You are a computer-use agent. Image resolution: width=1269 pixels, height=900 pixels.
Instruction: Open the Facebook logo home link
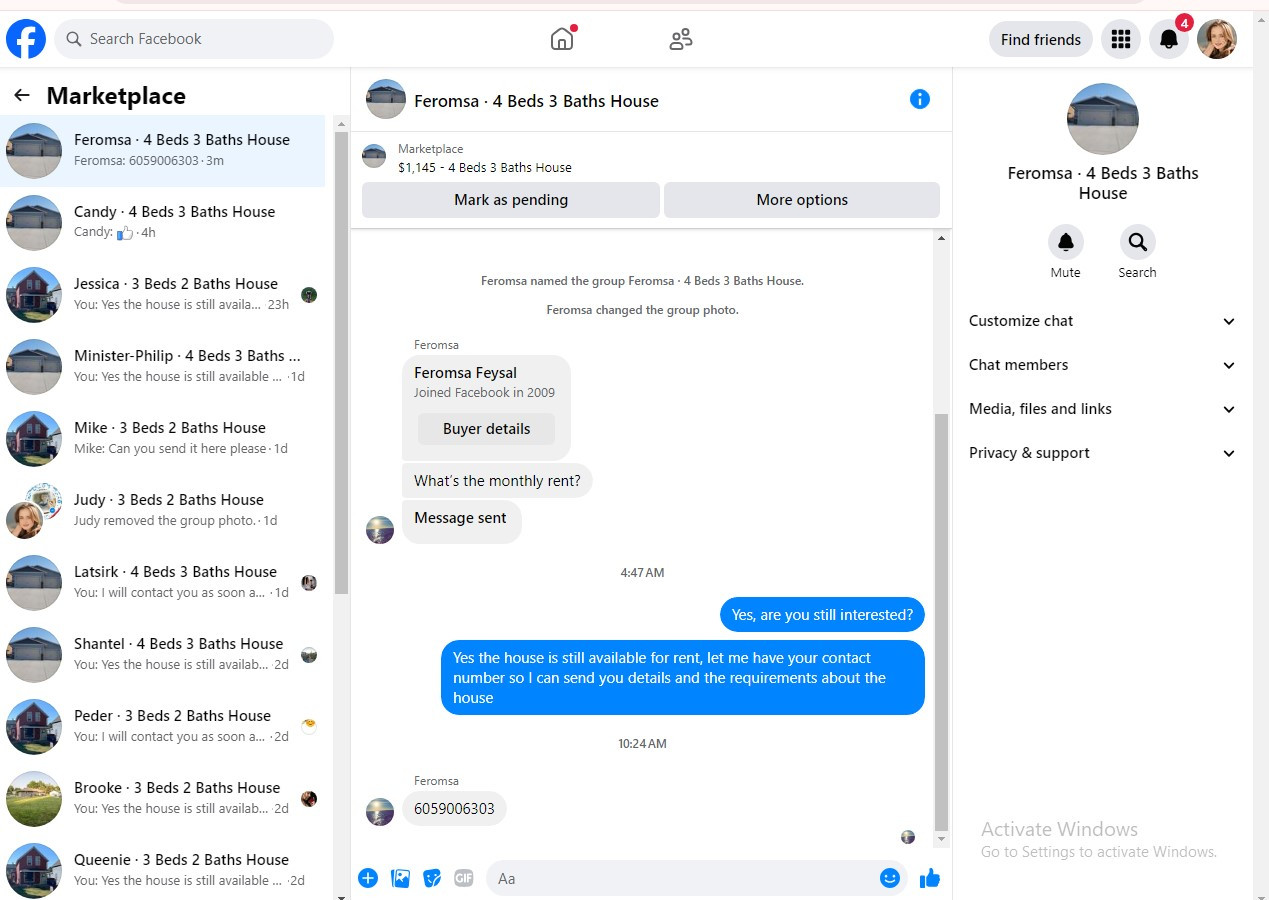[26, 39]
